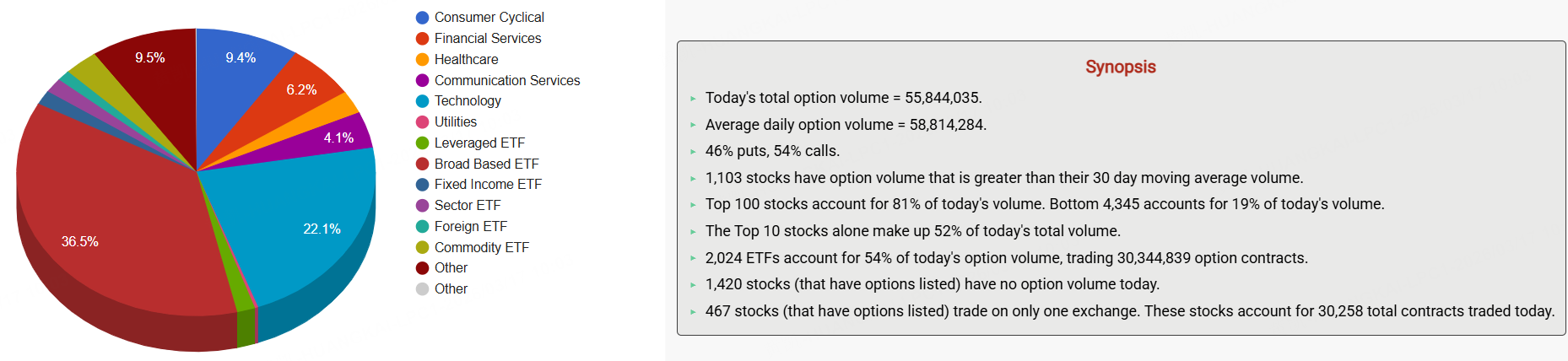The image size is (1568, 361).
Task: Click the dark red Other legend dot
Action: click(422, 268)
